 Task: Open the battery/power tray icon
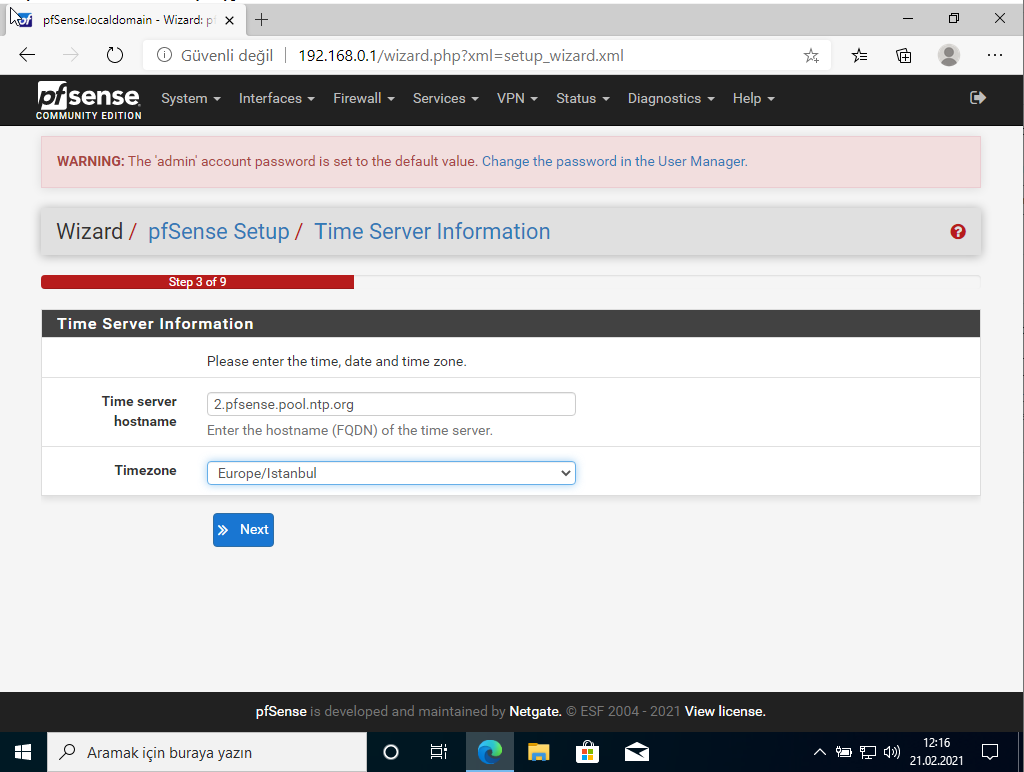(x=844, y=752)
